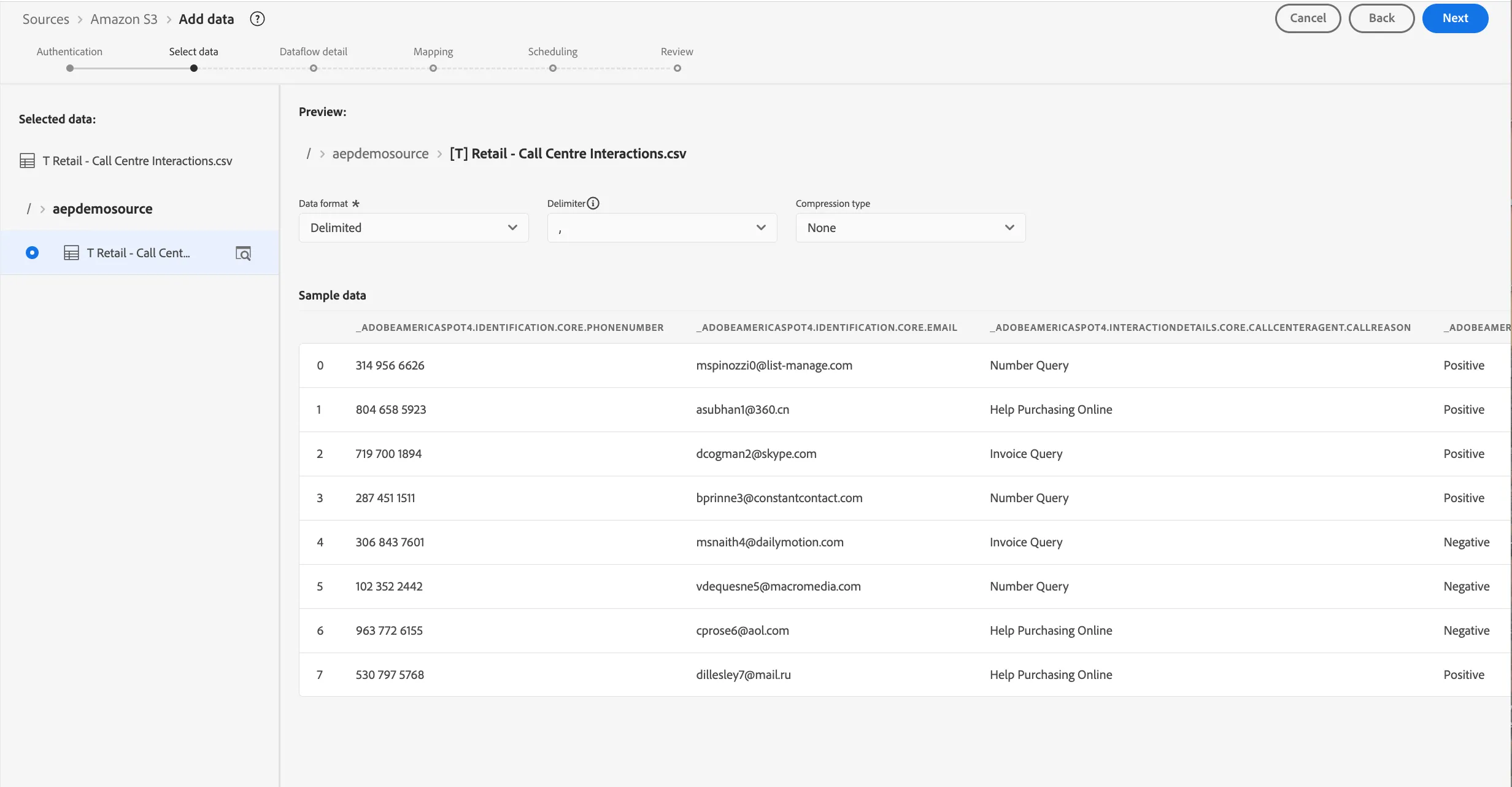Click phone number 530 797 5768
Viewport: 1512px width, 787px height.
pyautogui.click(x=390, y=675)
